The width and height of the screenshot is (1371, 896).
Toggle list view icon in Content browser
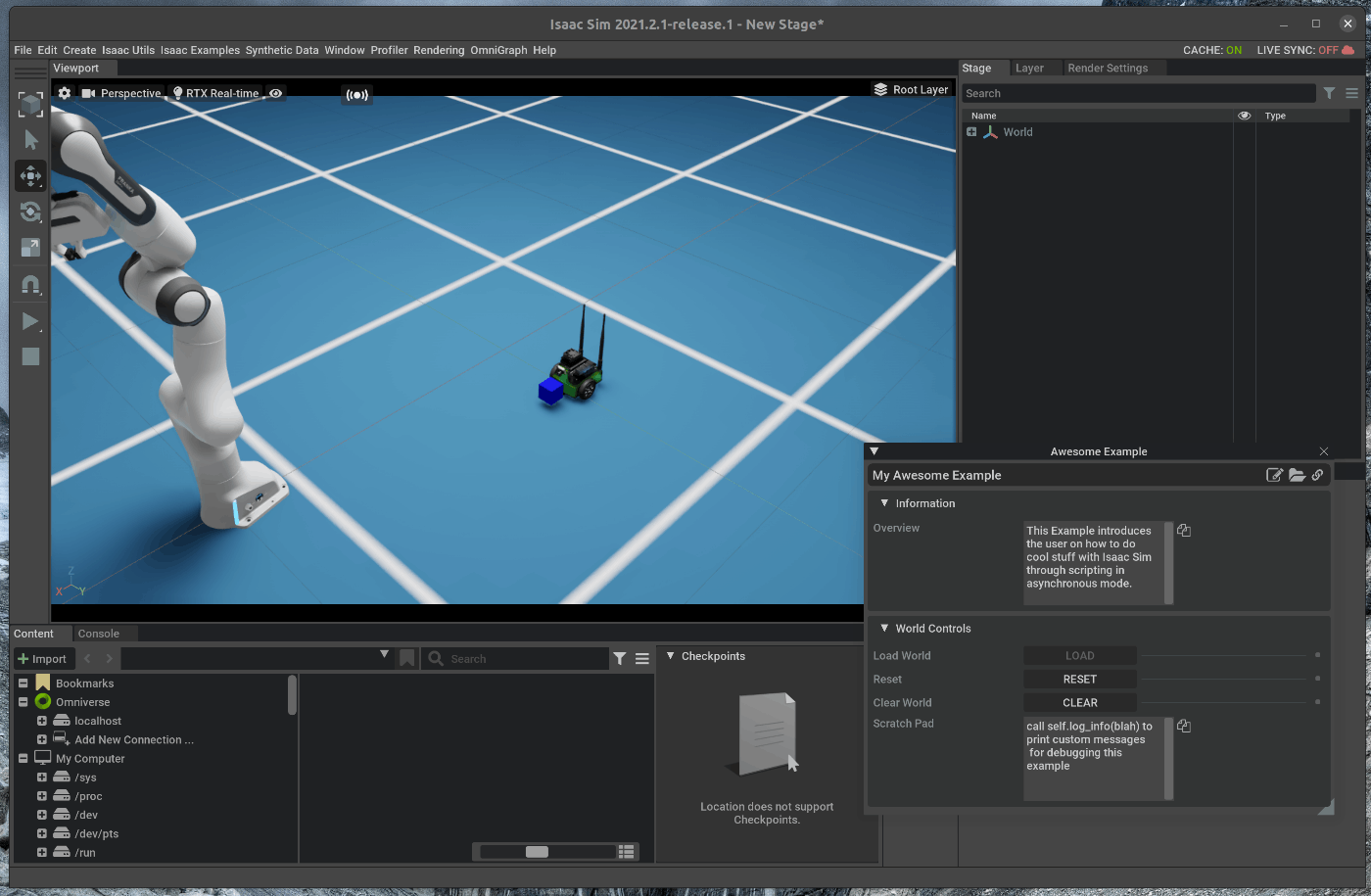627,852
